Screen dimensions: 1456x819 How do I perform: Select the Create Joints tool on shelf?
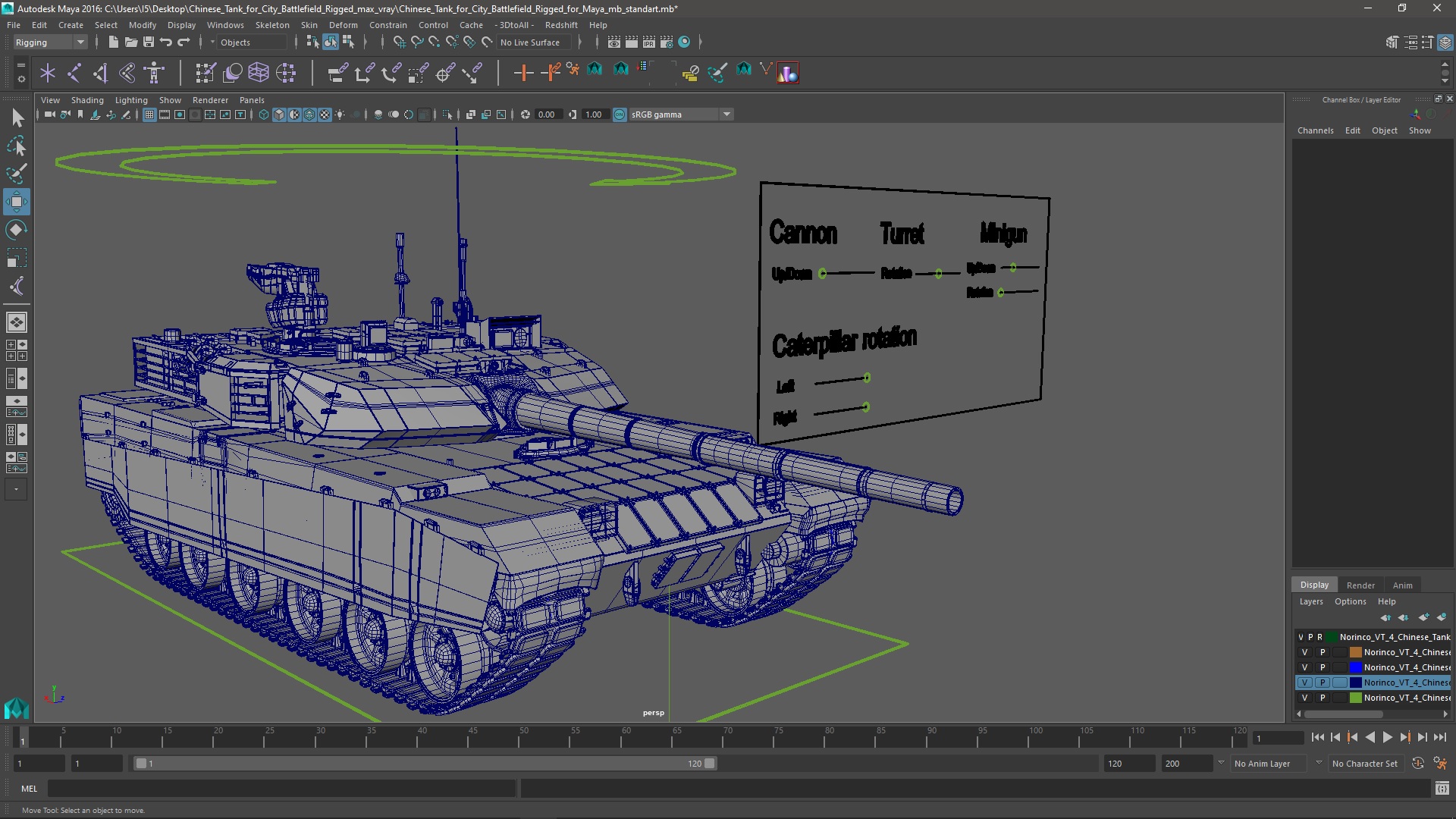74,73
